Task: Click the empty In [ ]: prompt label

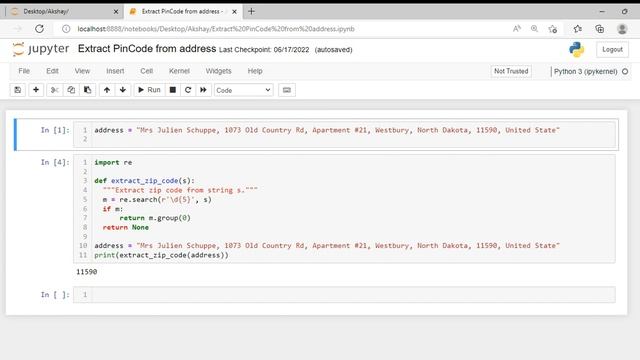Action: pyautogui.click(x=55, y=295)
